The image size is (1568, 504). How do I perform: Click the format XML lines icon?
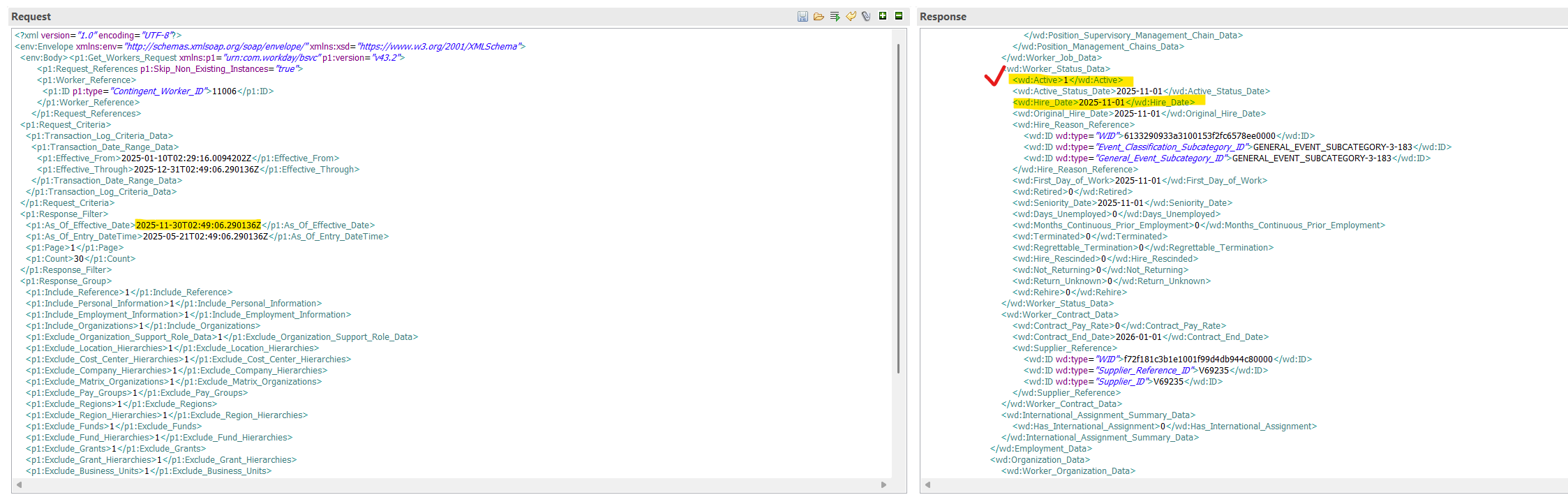(835, 16)
